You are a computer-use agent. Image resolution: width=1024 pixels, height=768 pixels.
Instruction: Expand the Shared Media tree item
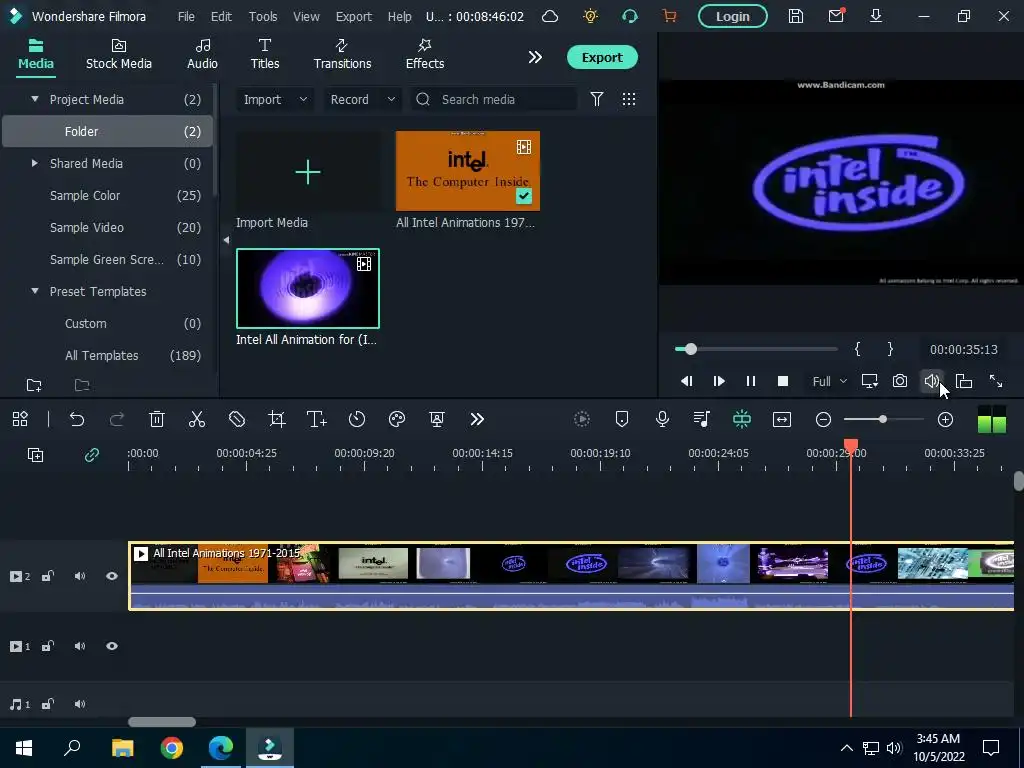(35, 163)
